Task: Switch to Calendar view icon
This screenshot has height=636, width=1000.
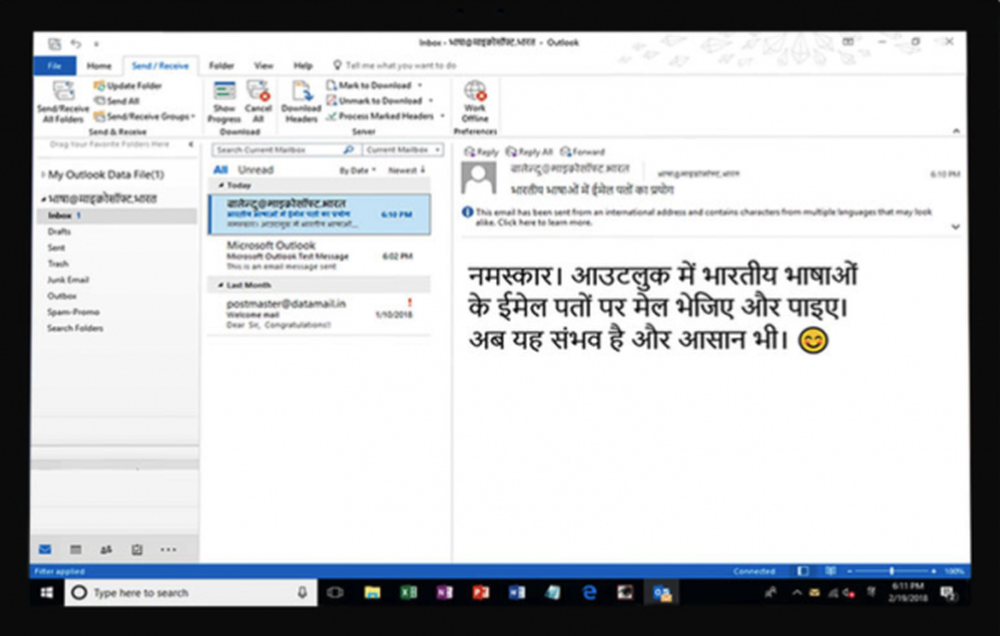Action: click(x=75, y=549)
